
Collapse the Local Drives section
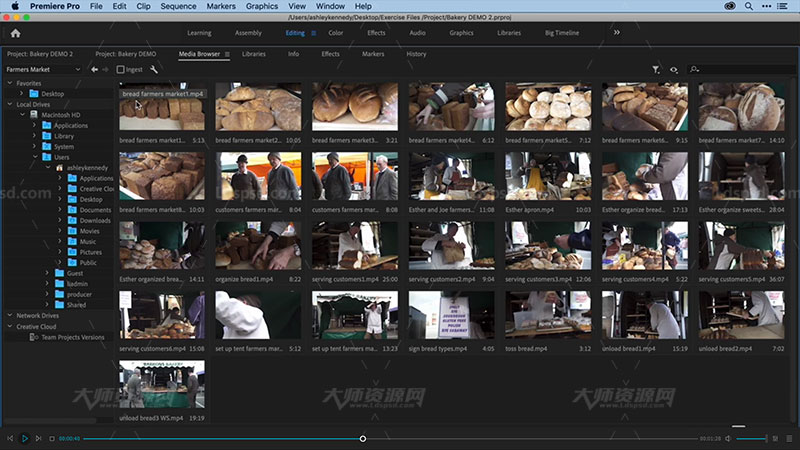pyautogui.click(x=10, y=104)
